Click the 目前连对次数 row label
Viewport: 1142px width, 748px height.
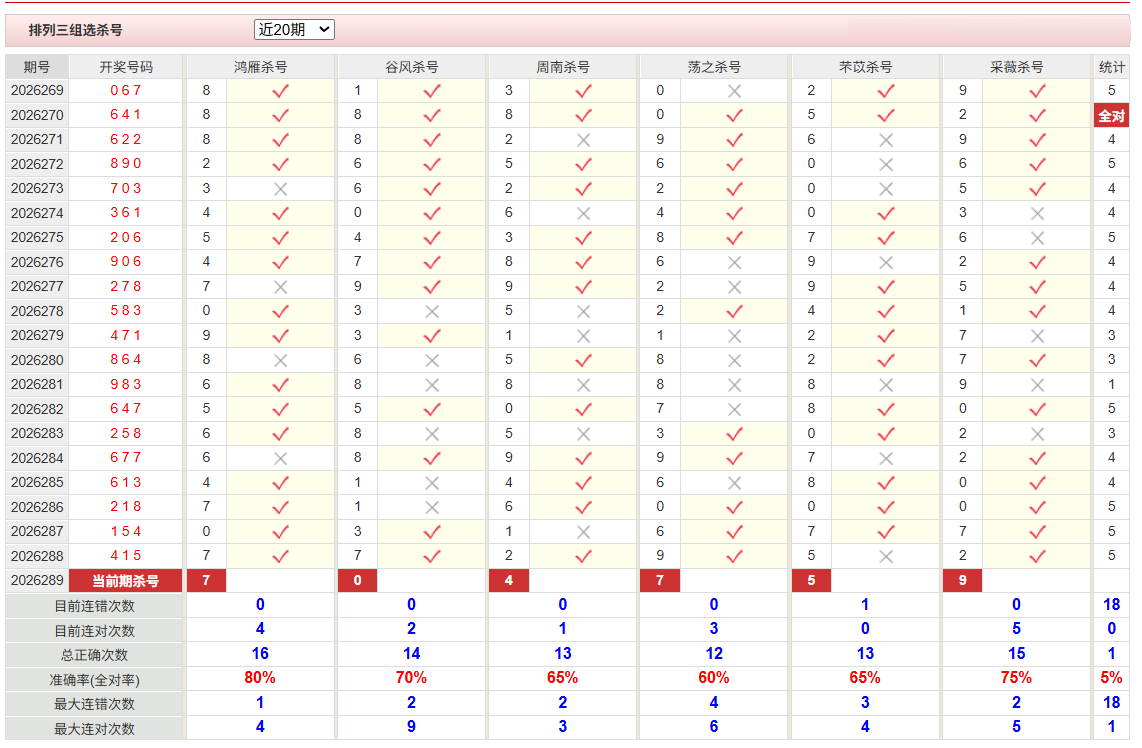(x=95, y=631)
